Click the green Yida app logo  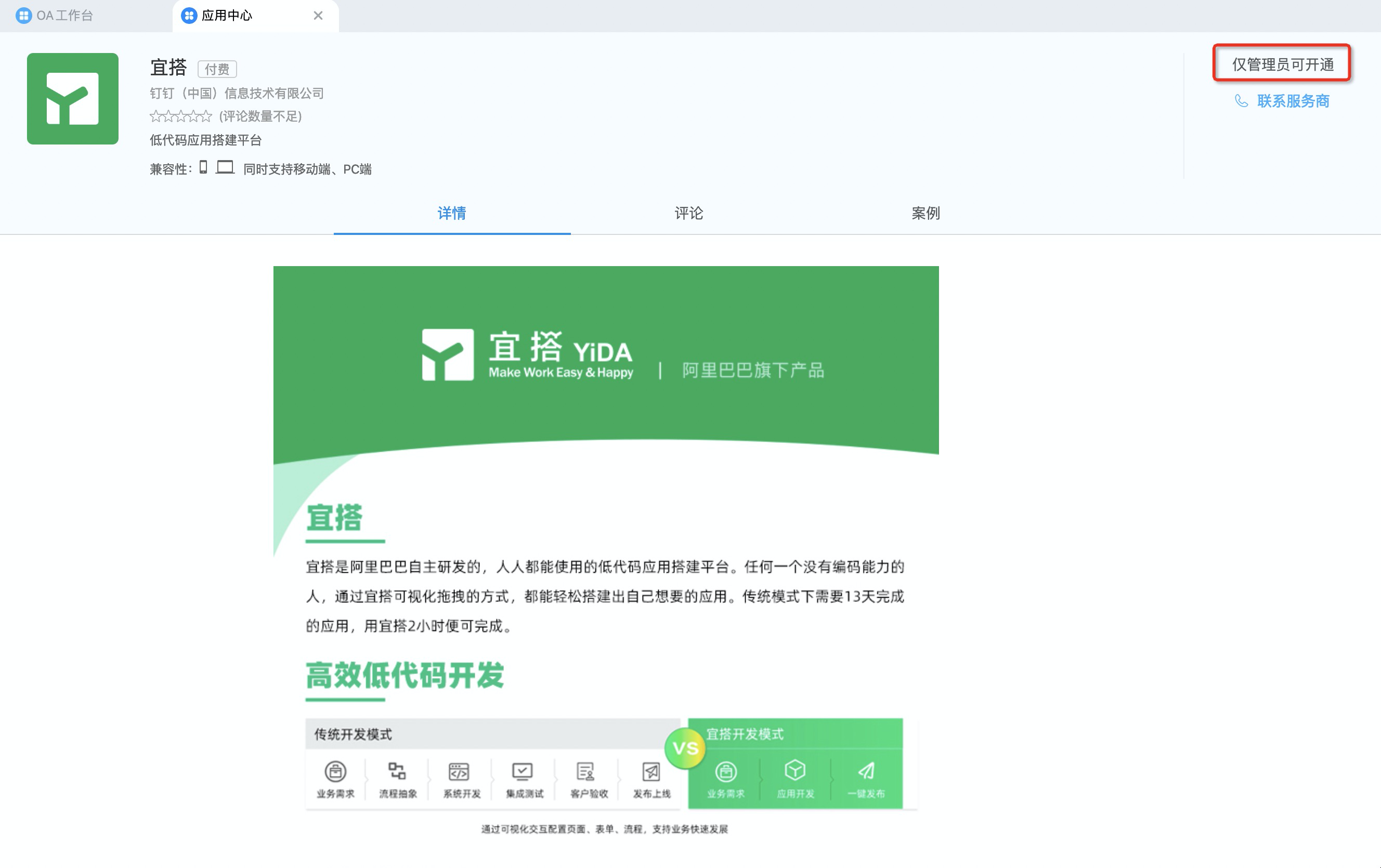click(x=72, y=99)
